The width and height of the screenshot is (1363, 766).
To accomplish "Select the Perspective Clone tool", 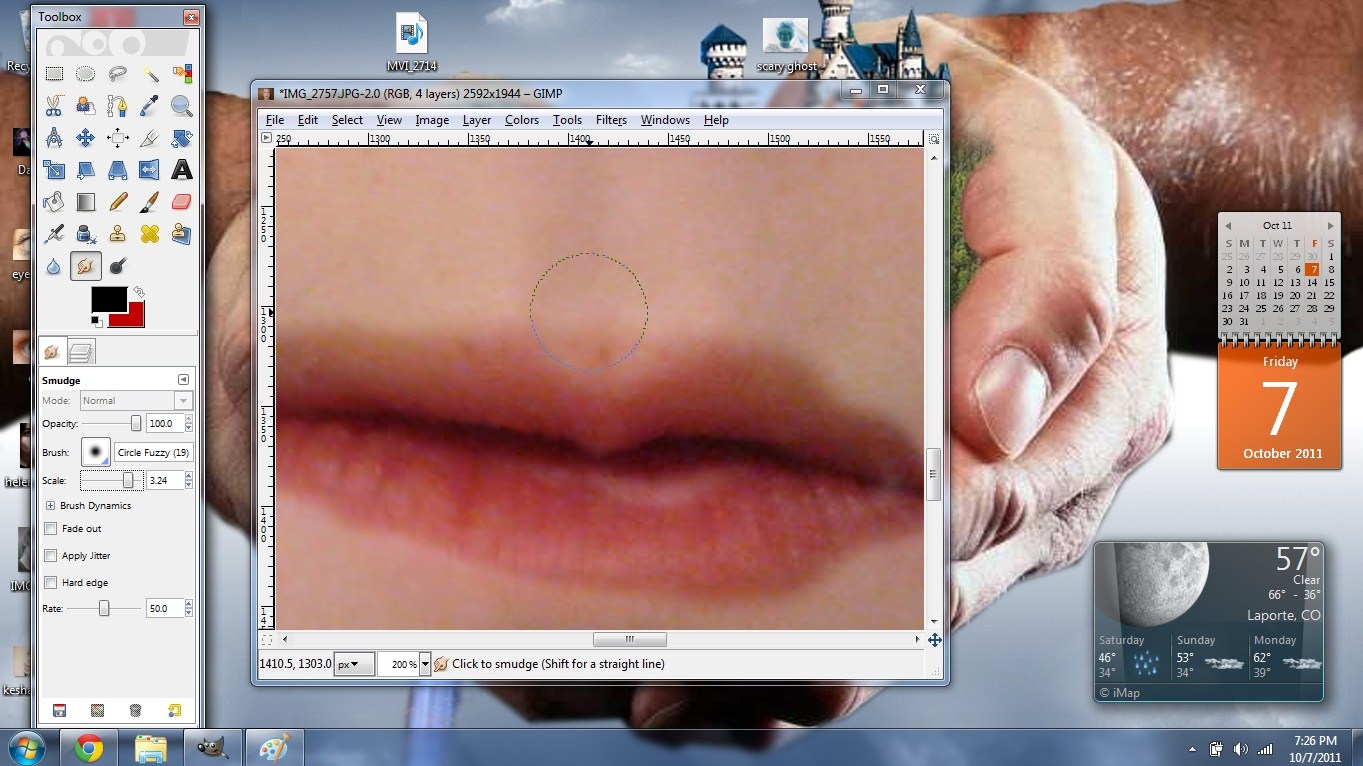I will (181, 233).
